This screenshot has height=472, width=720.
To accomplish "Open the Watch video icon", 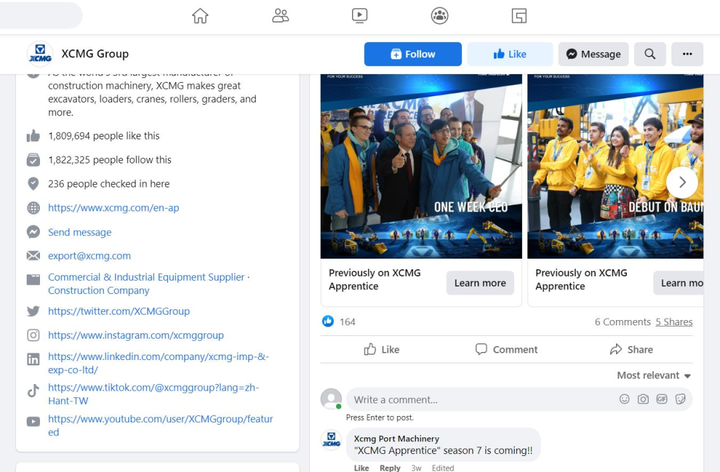I will tap(360, 16).
